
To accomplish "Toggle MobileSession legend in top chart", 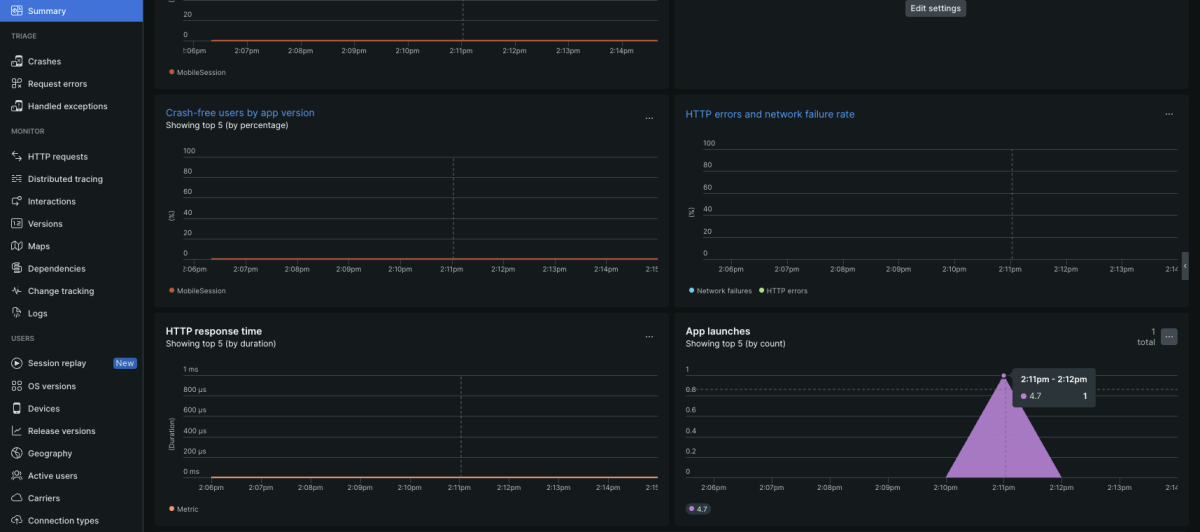I will point(197,72).
